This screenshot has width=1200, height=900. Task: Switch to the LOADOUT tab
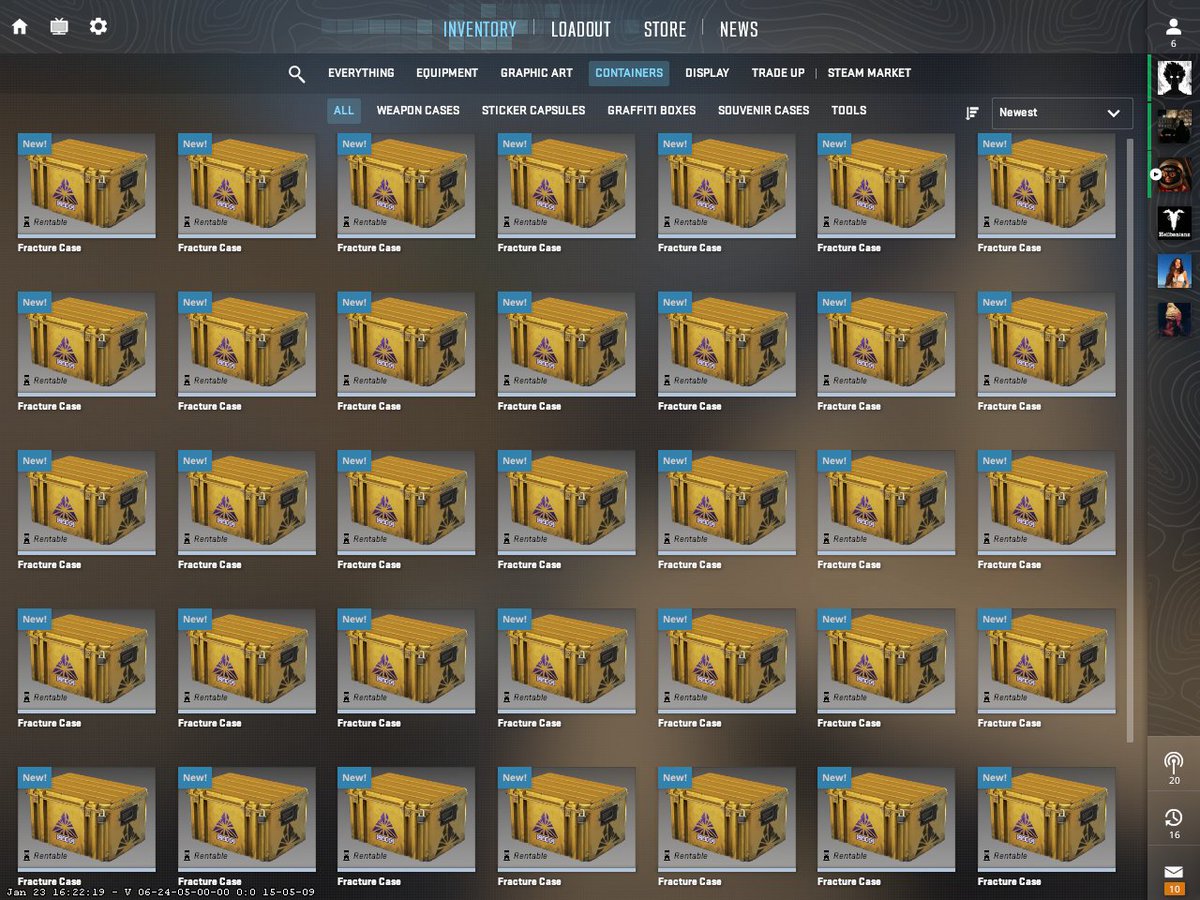pyautogui.click(x=581, y=29)
